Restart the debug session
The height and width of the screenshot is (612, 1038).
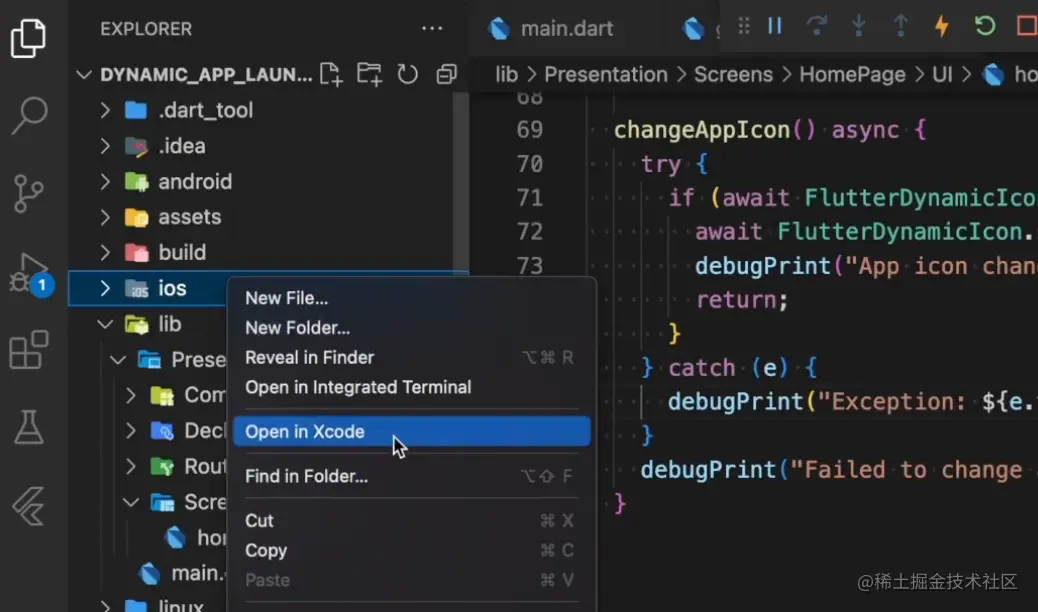pyautogui.click(x=985, y=26)
